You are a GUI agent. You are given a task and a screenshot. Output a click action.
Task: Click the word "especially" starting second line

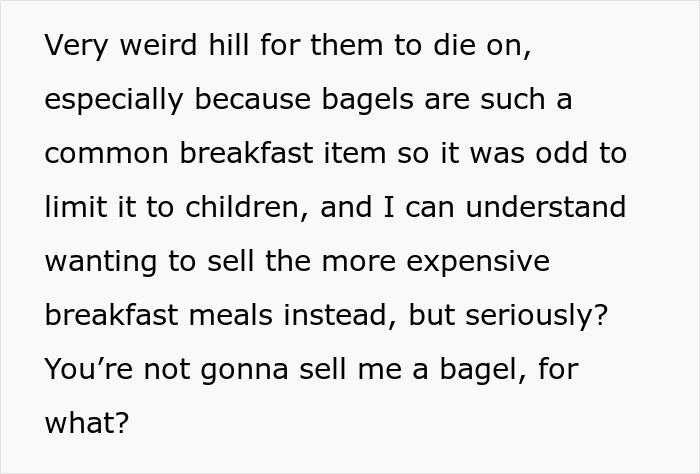tap(114, 100)
